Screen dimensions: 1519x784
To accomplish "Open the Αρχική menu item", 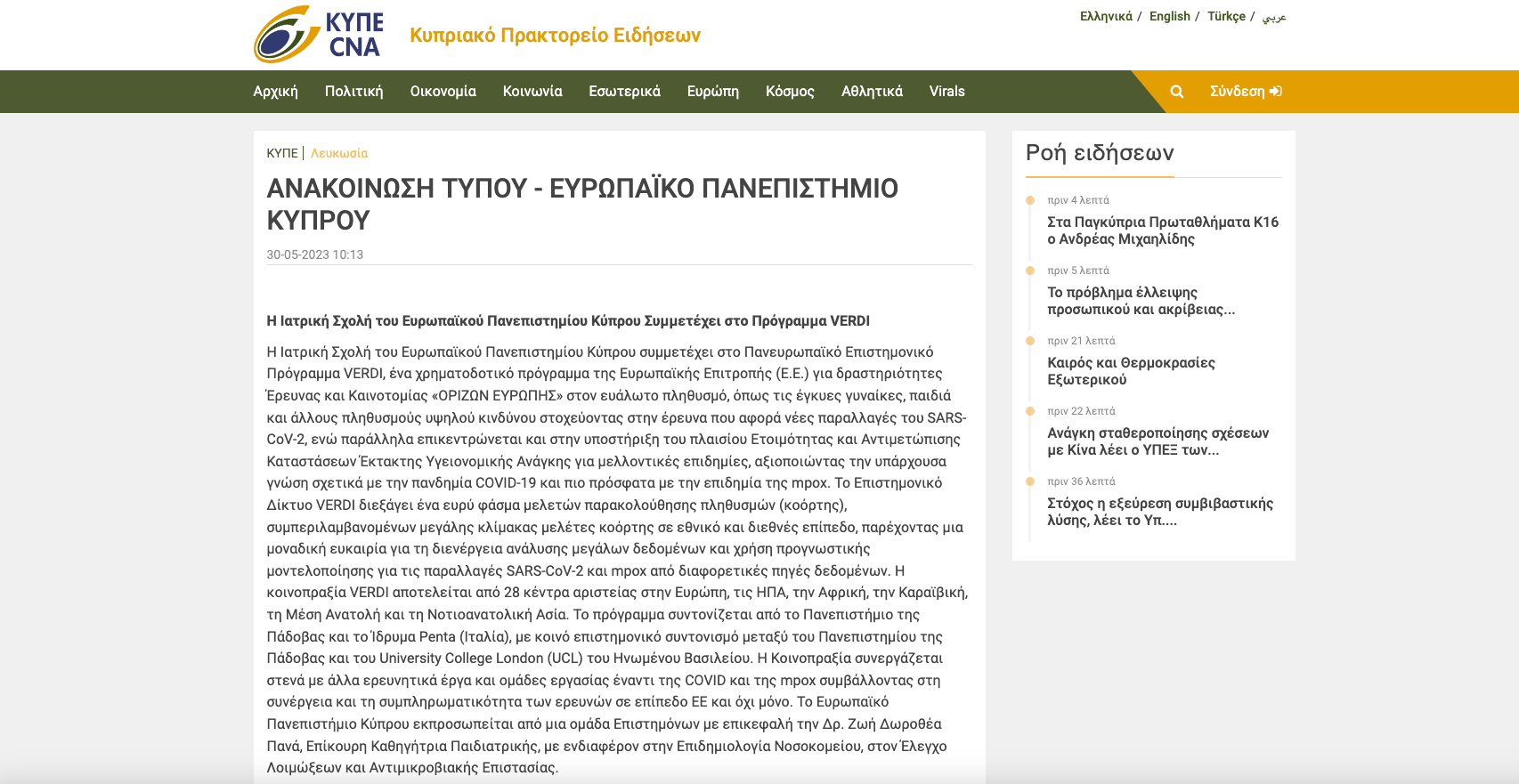I will click(275, 92).
